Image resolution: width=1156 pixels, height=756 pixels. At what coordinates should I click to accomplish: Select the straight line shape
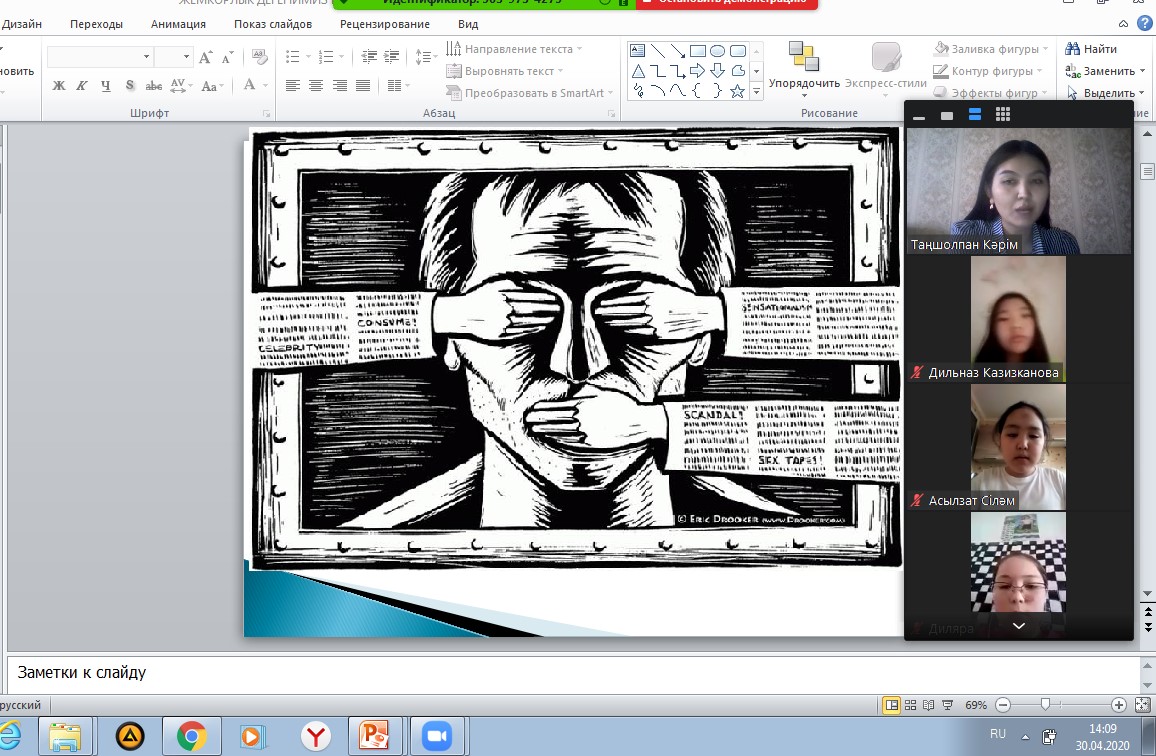658,51
